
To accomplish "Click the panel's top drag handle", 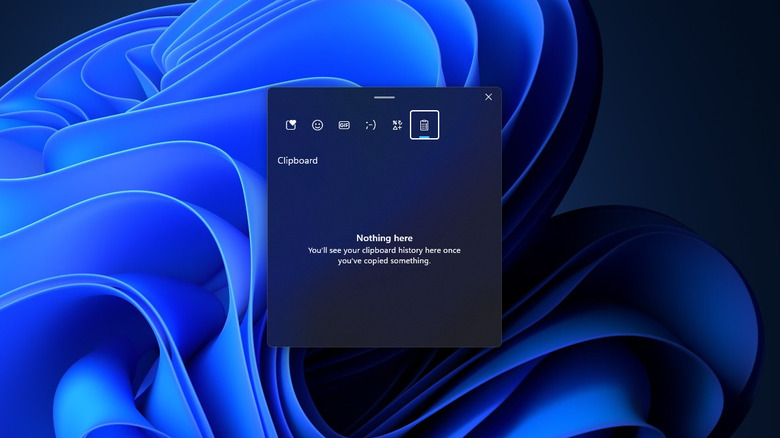I will 384,97.
